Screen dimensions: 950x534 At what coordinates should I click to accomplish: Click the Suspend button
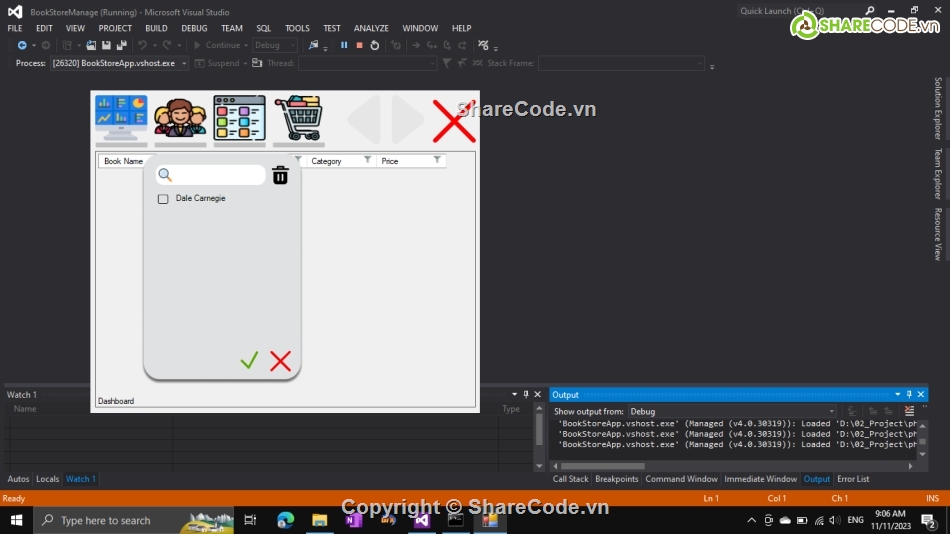217,63
